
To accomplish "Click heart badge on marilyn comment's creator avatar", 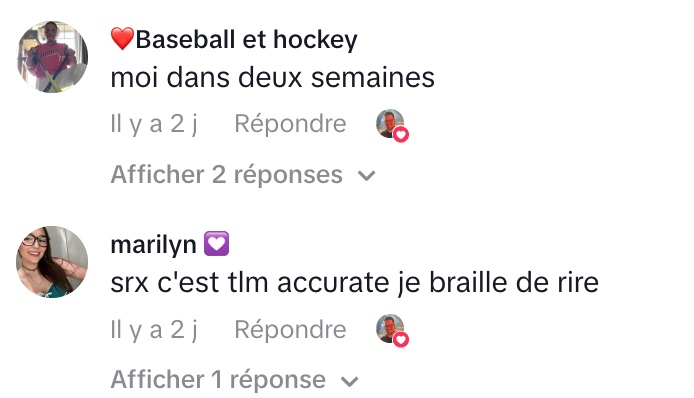I will point(401,340).
